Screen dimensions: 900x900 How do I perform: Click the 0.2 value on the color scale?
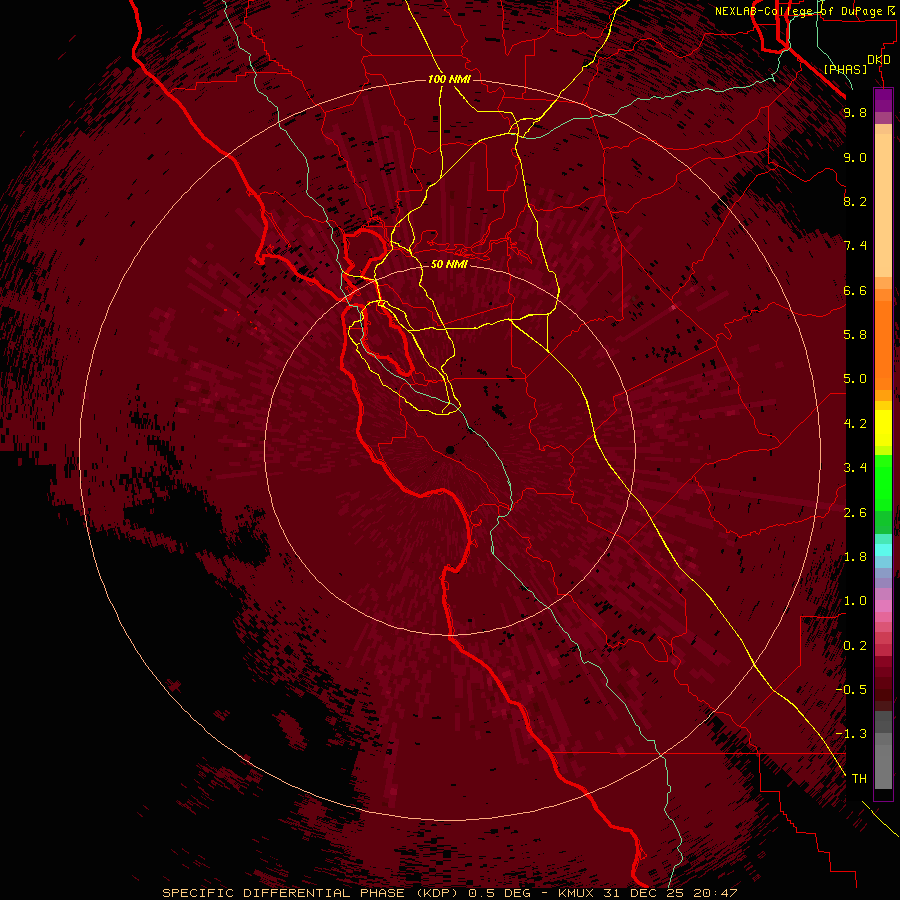855,646
